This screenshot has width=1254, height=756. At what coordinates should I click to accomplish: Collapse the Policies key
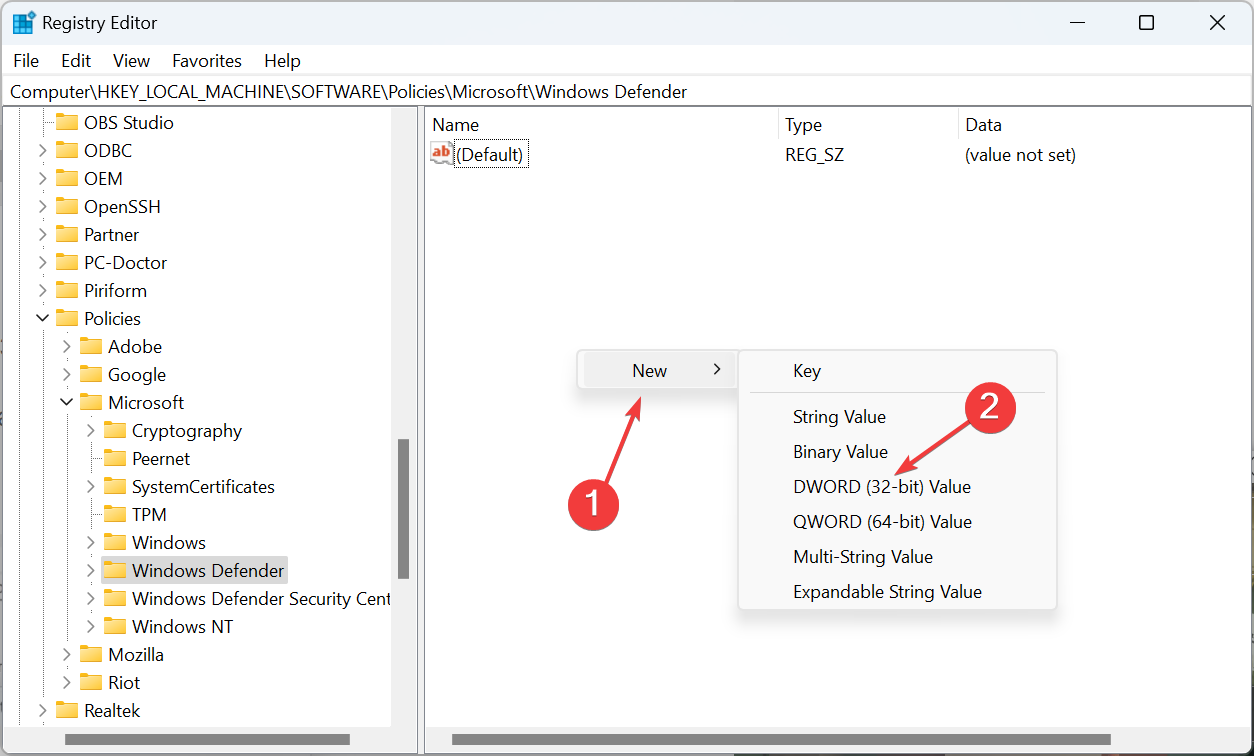[x=43, y=319]
